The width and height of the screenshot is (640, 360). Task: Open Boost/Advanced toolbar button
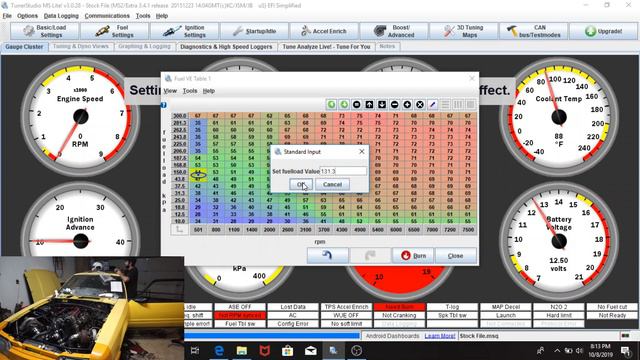394,31
